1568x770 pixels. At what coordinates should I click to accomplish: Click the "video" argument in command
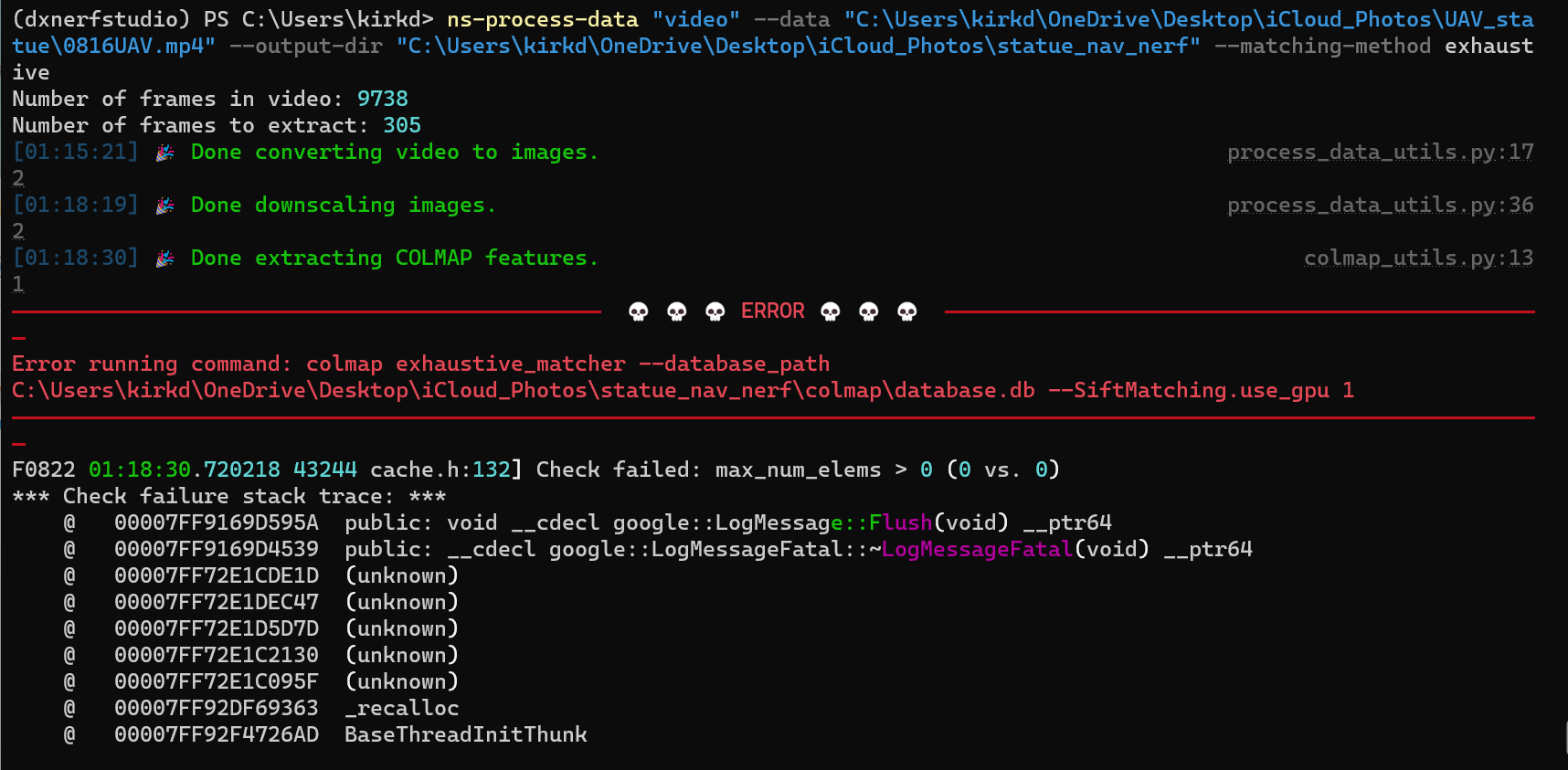696,19
